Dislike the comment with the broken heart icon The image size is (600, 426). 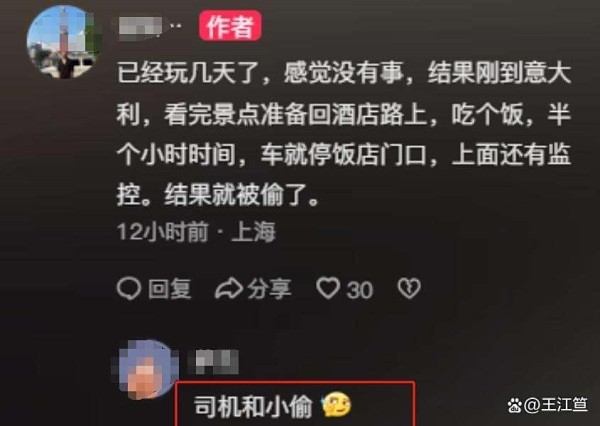(409, 288)
